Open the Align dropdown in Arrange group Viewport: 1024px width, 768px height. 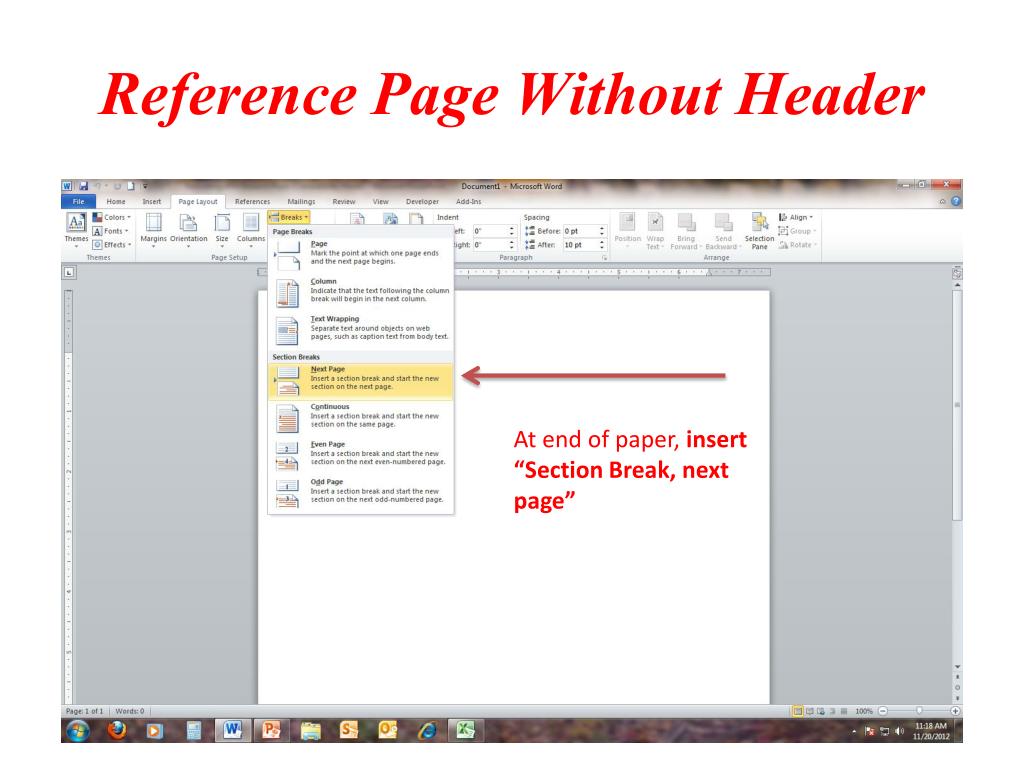pyautogui.click(x=797, y=217)
